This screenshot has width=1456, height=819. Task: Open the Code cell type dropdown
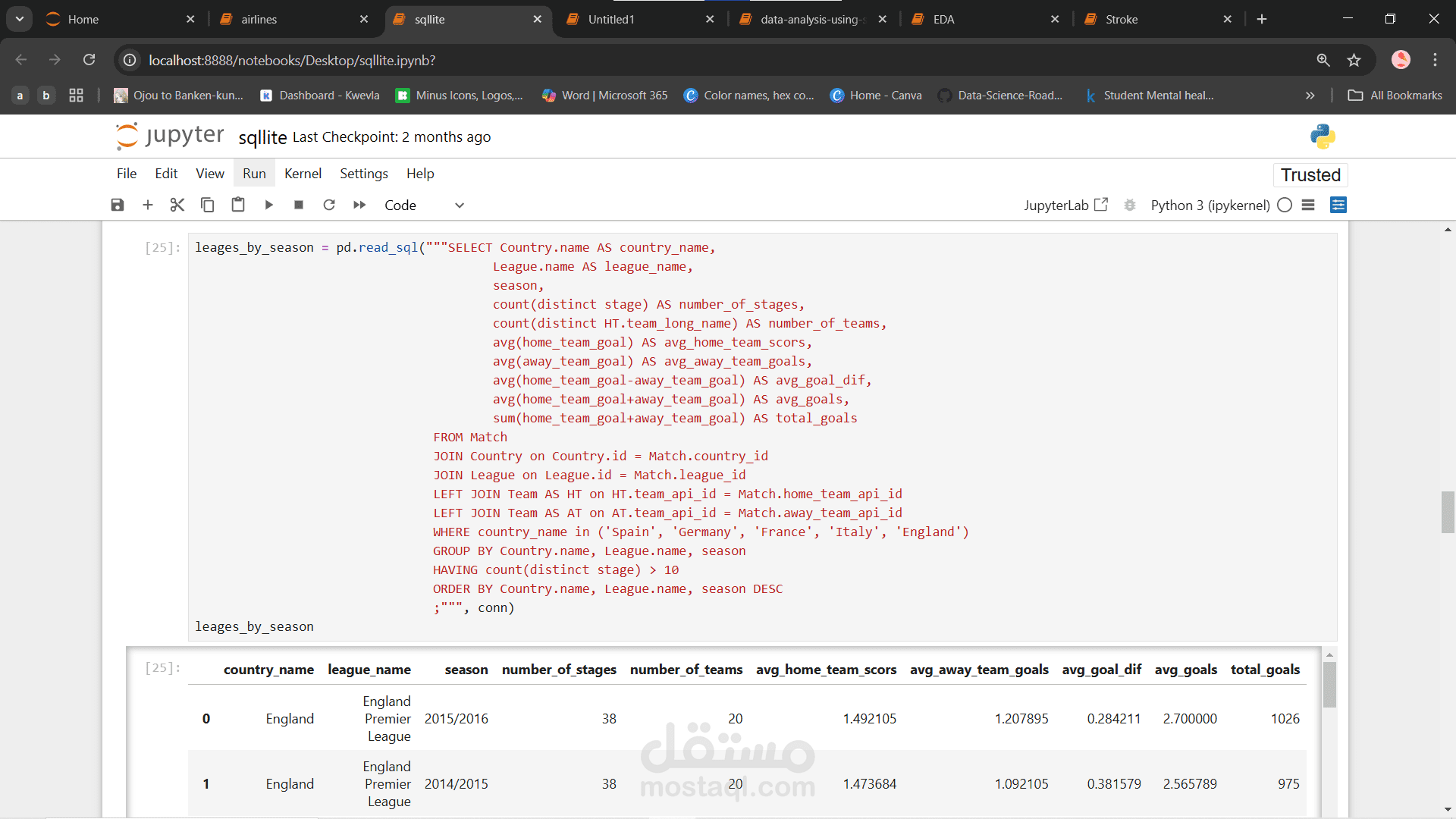[x=424, y=205]
